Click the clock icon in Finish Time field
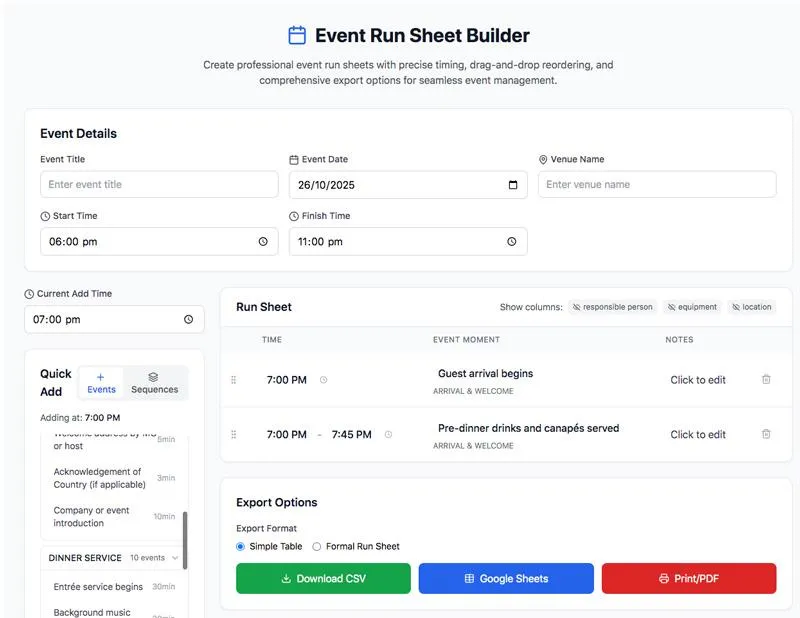 click(x=511, y=241)
